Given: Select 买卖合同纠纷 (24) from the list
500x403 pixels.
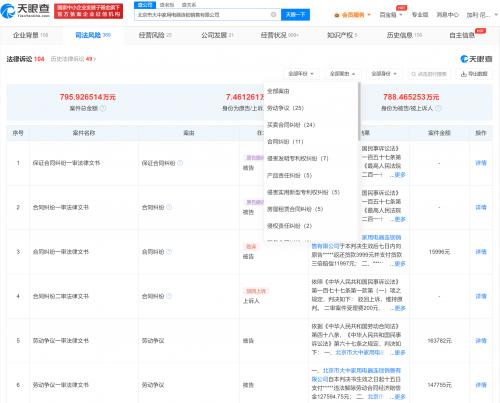Looking at the screenshot, I should point(291,125).
